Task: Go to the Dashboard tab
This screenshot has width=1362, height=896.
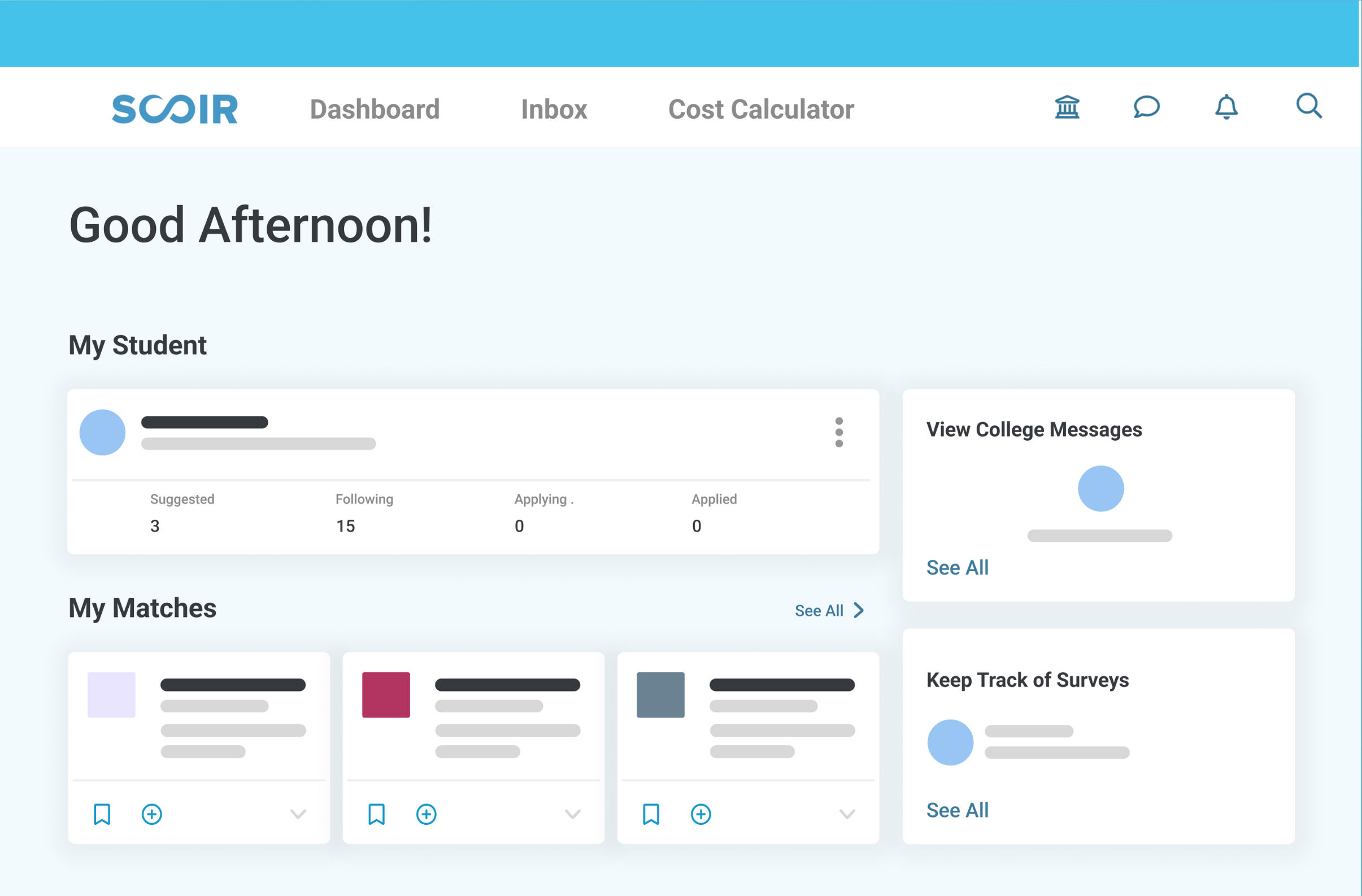Action: (x=375, y=109)
